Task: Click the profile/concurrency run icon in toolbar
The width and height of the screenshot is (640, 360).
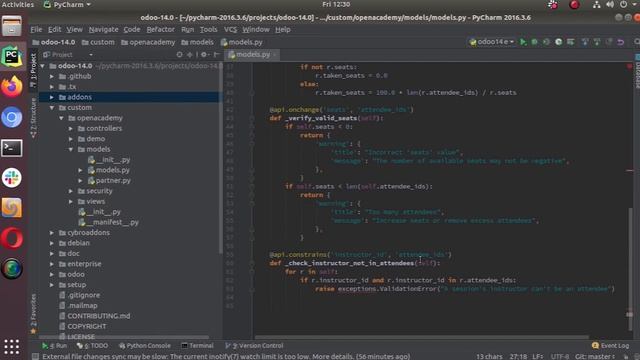Action: click(x=558, y=42)
